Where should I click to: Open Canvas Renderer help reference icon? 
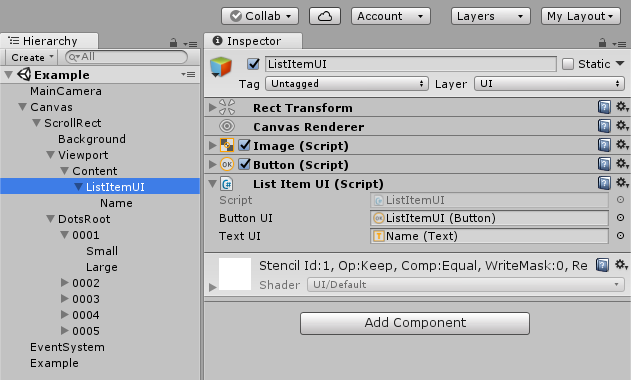[x=604, y=126]
